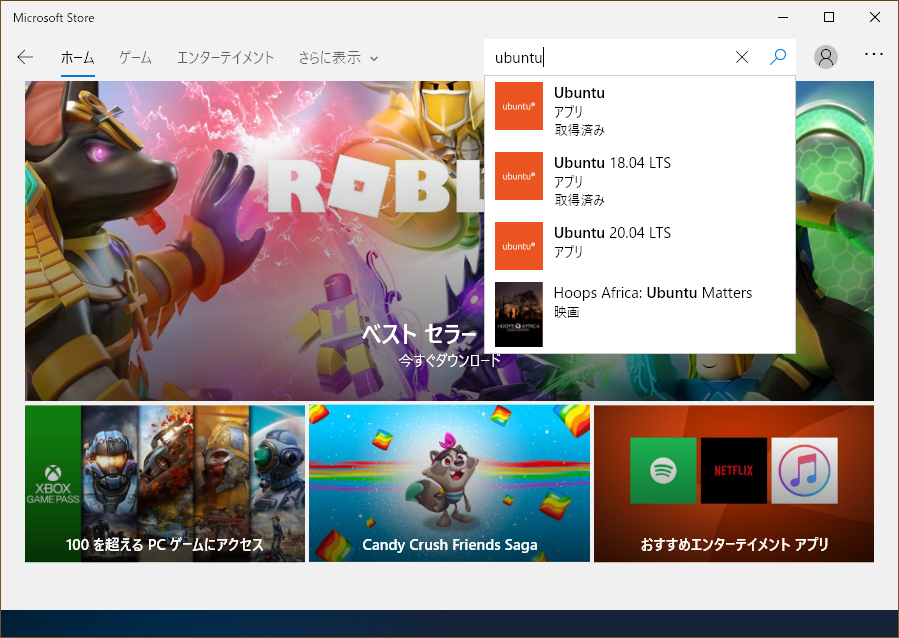899x638 pixels.
Task: Select the ホーム tab
Action: point(77,57)
